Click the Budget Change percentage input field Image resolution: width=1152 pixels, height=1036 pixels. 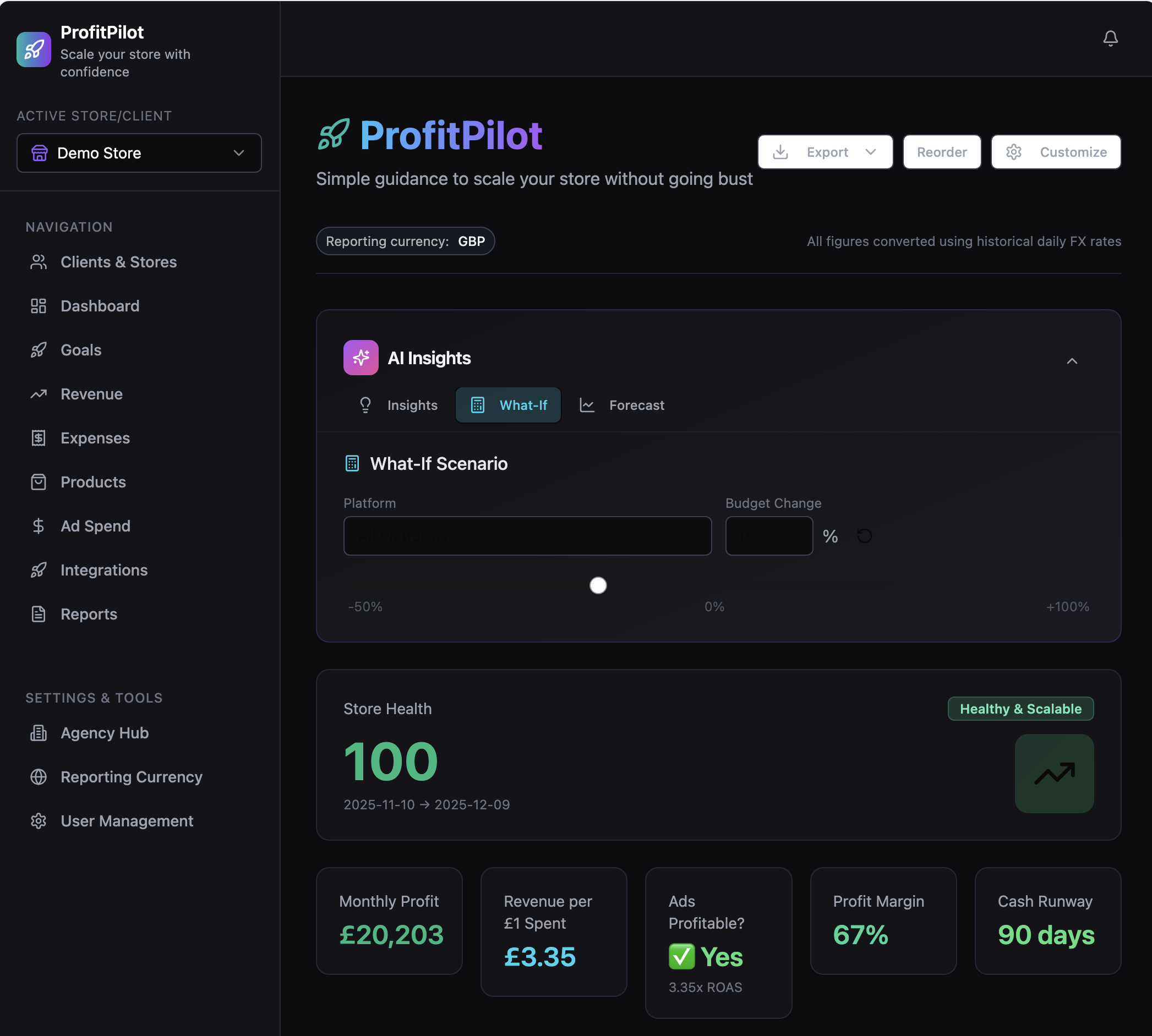tap(768, 536)
